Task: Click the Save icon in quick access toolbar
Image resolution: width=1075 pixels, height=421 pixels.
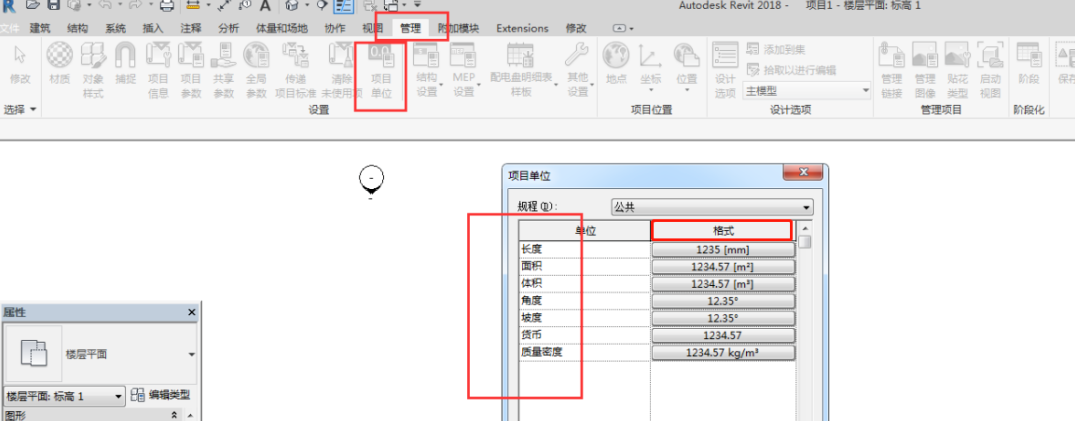Action: (x=53, y=5)
